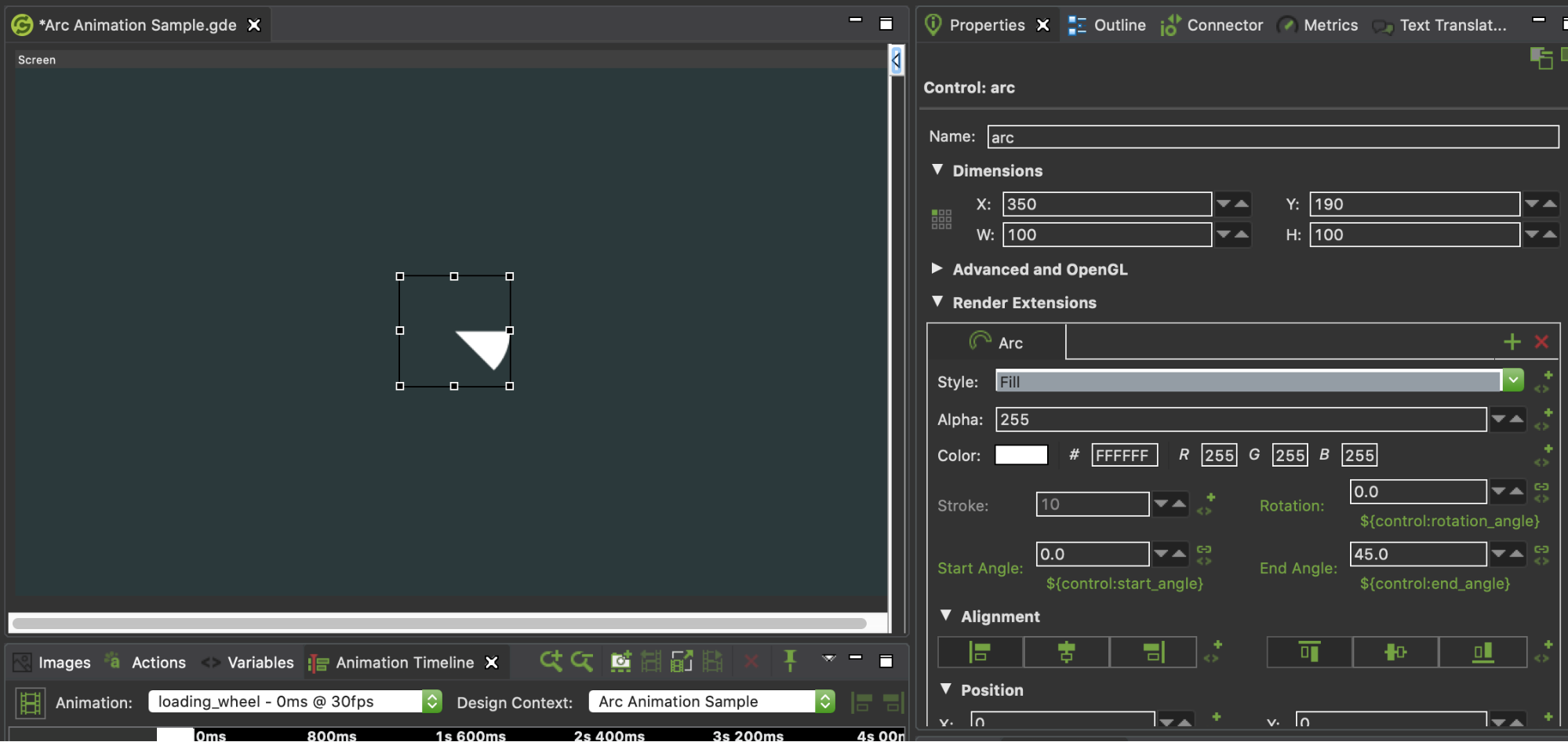This screenshot has width=1568, height=742.
Task: Open the Animation dropdown loading_wheel
Action: [296, 701]
